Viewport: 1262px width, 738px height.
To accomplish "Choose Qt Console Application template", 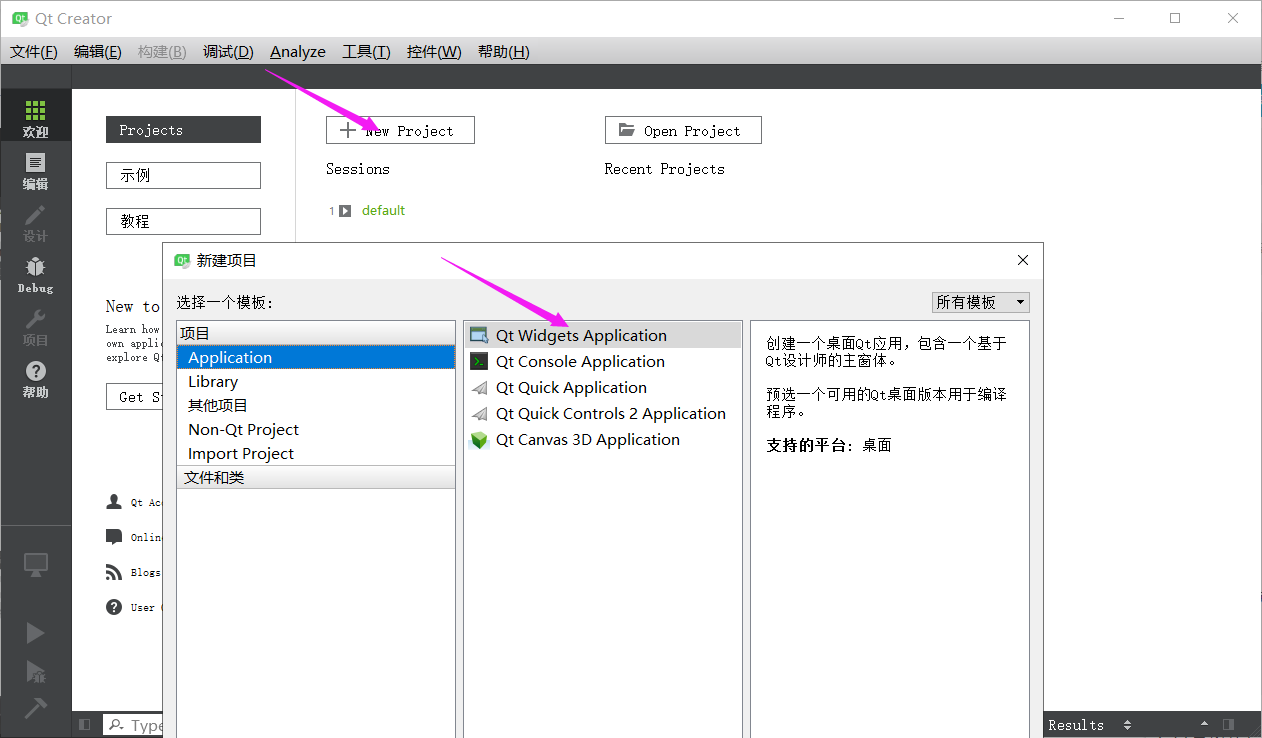I will coord(603,361).
